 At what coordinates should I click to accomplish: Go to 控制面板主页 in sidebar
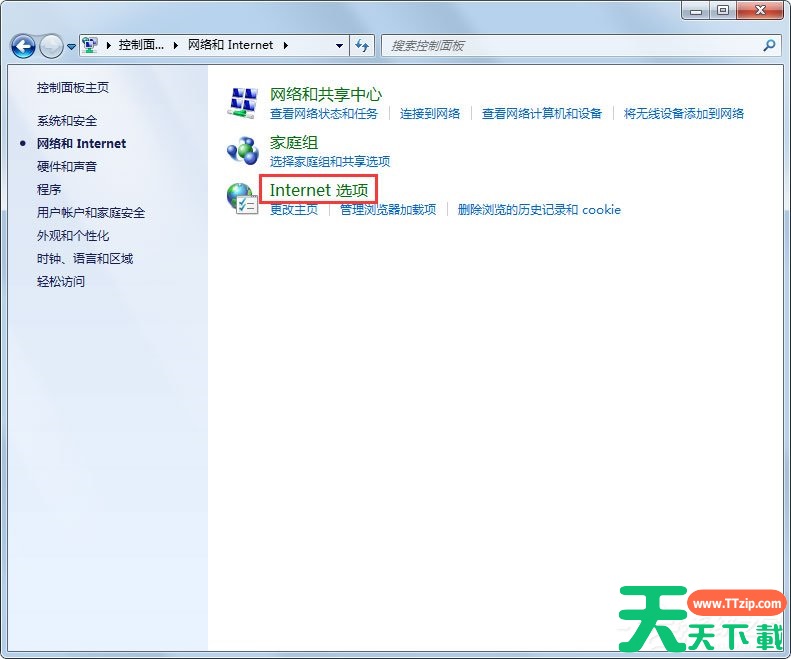73,88
